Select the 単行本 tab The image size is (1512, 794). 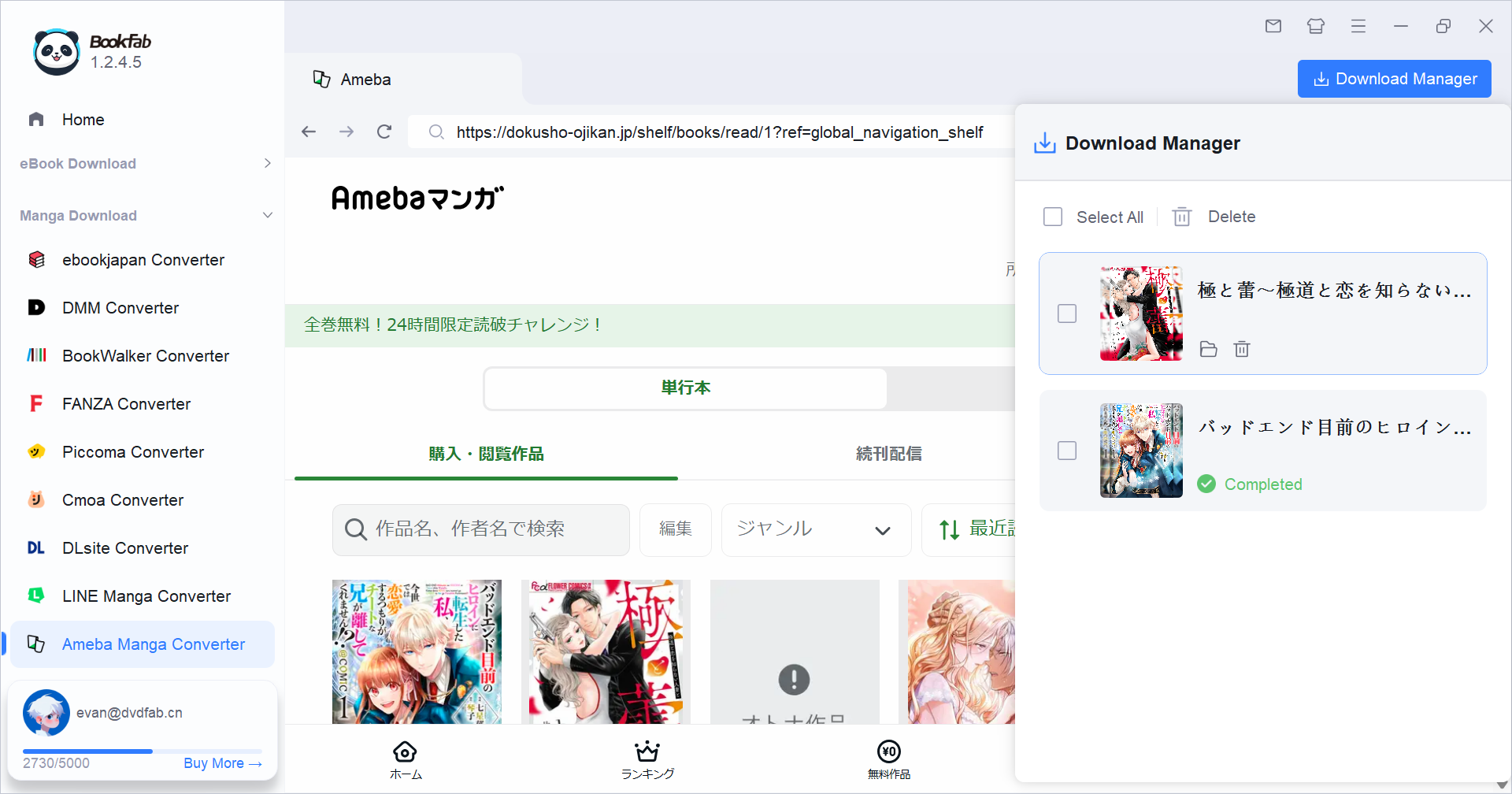click(686, 388)
